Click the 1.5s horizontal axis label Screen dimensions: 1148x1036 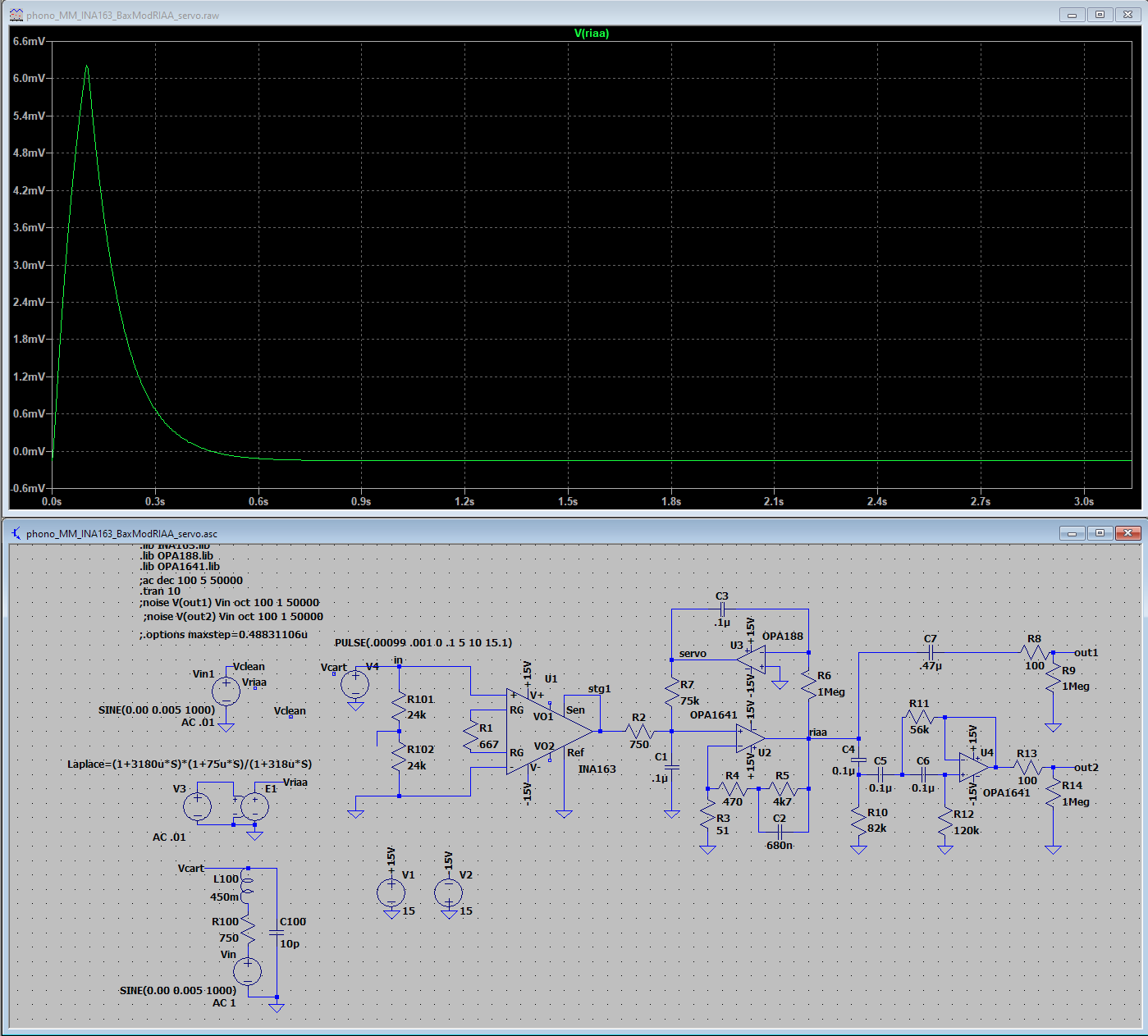click(x=568, y=501)
